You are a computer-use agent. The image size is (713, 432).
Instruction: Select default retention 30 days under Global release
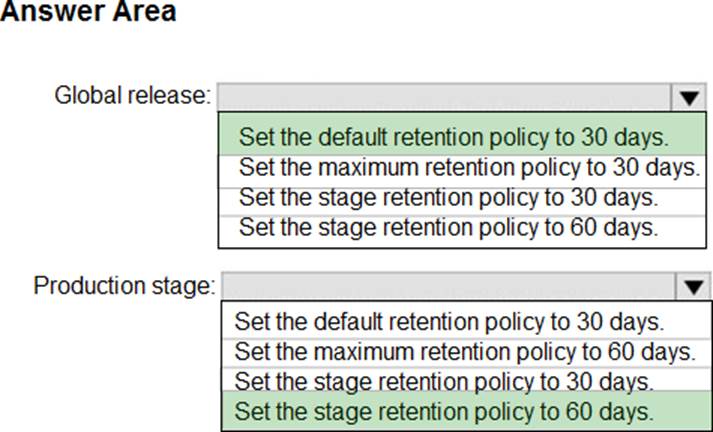coord(455,137)
